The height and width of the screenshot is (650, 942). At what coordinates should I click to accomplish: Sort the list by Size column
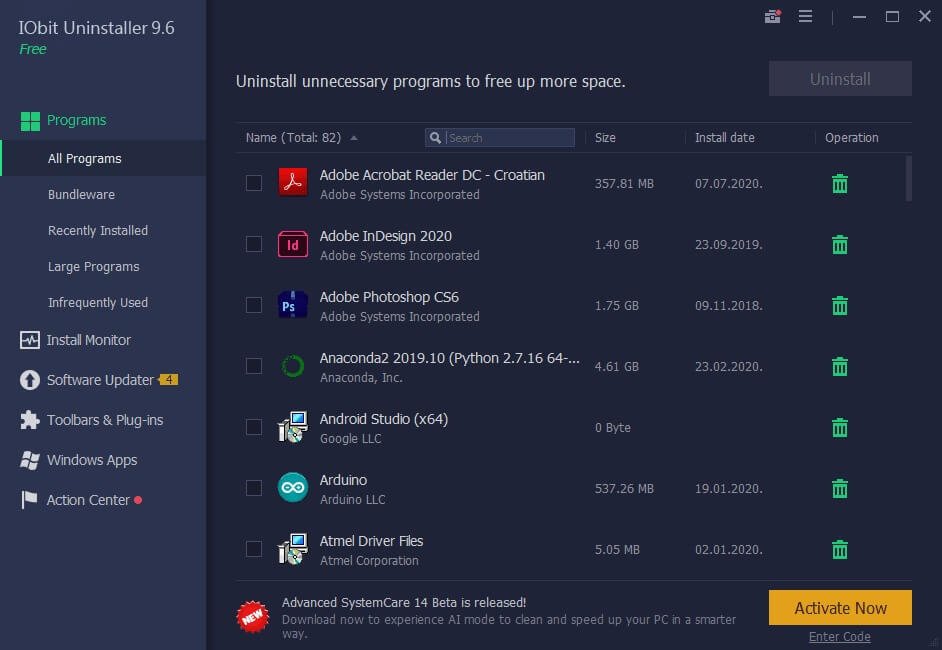tap(605, 138)
